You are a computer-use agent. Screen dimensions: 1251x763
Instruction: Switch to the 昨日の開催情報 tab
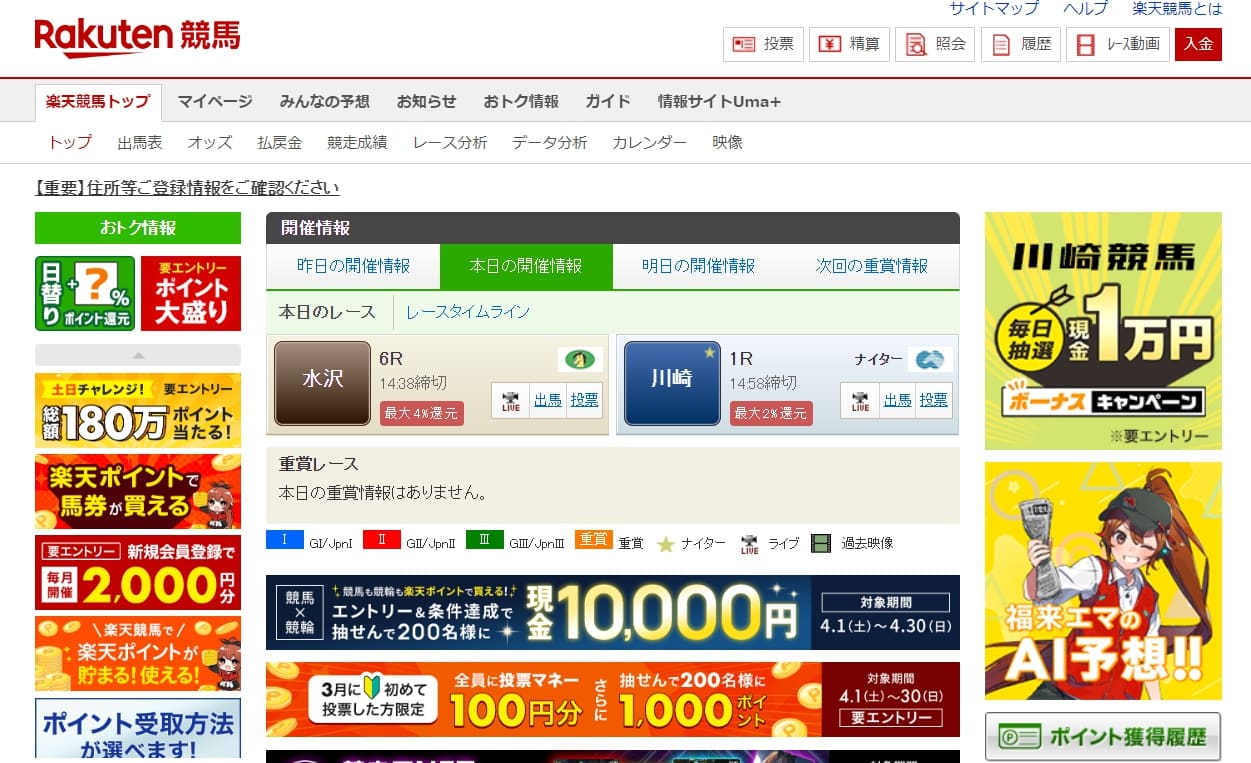(x=353, y=266)
